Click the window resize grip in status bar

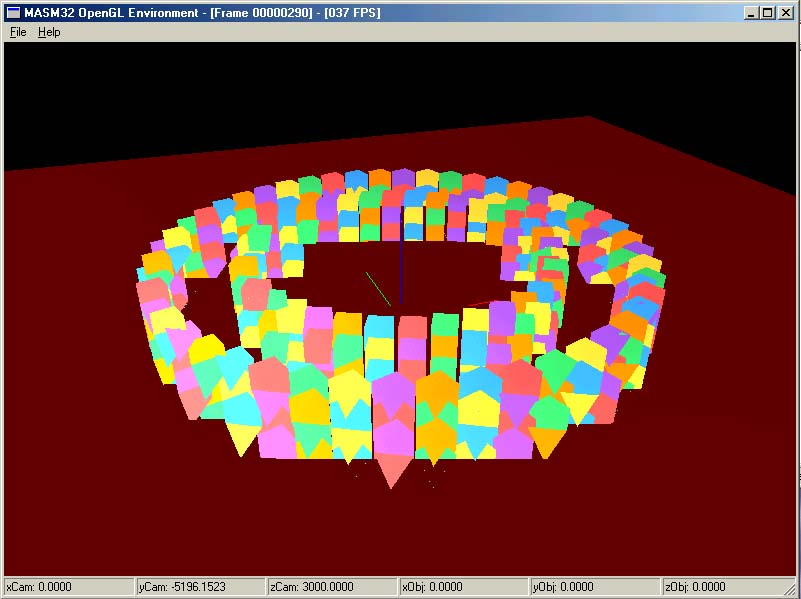(791, 589)
